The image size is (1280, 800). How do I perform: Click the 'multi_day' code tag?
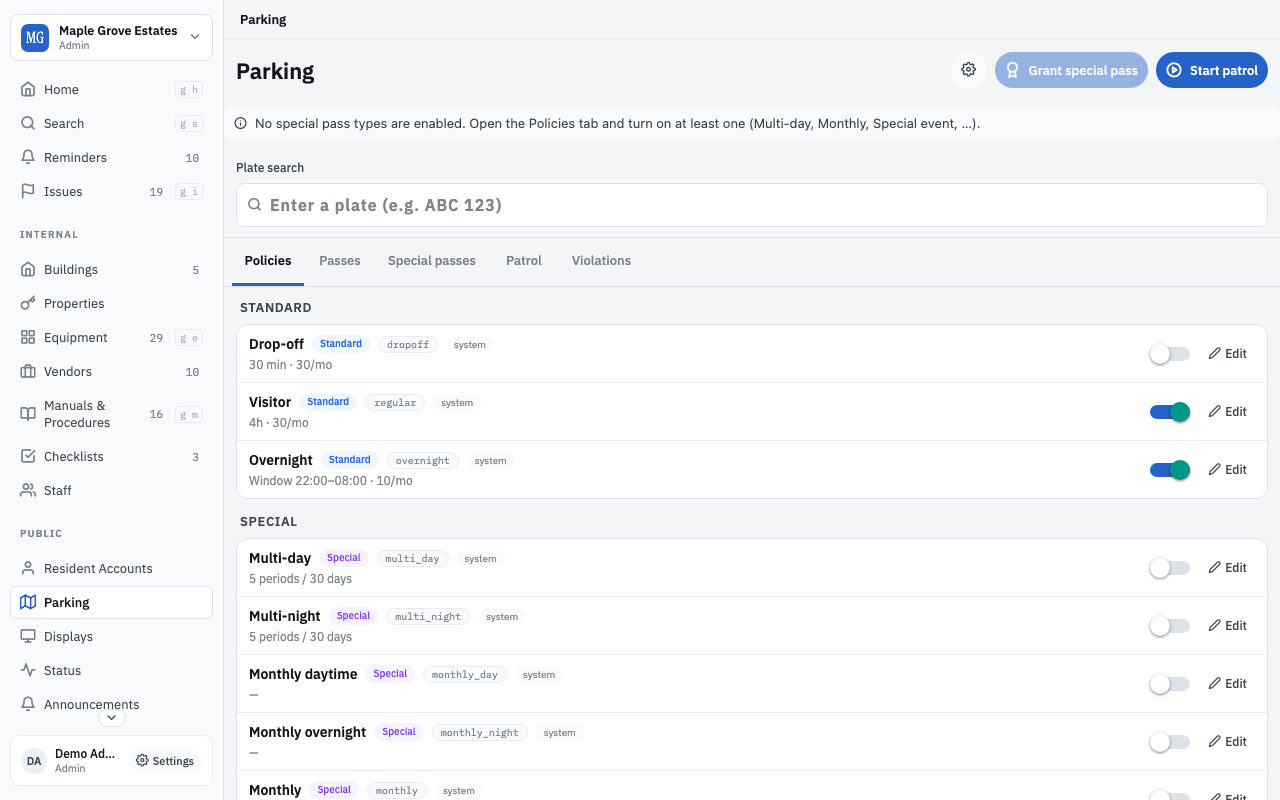tap(414, 559)
